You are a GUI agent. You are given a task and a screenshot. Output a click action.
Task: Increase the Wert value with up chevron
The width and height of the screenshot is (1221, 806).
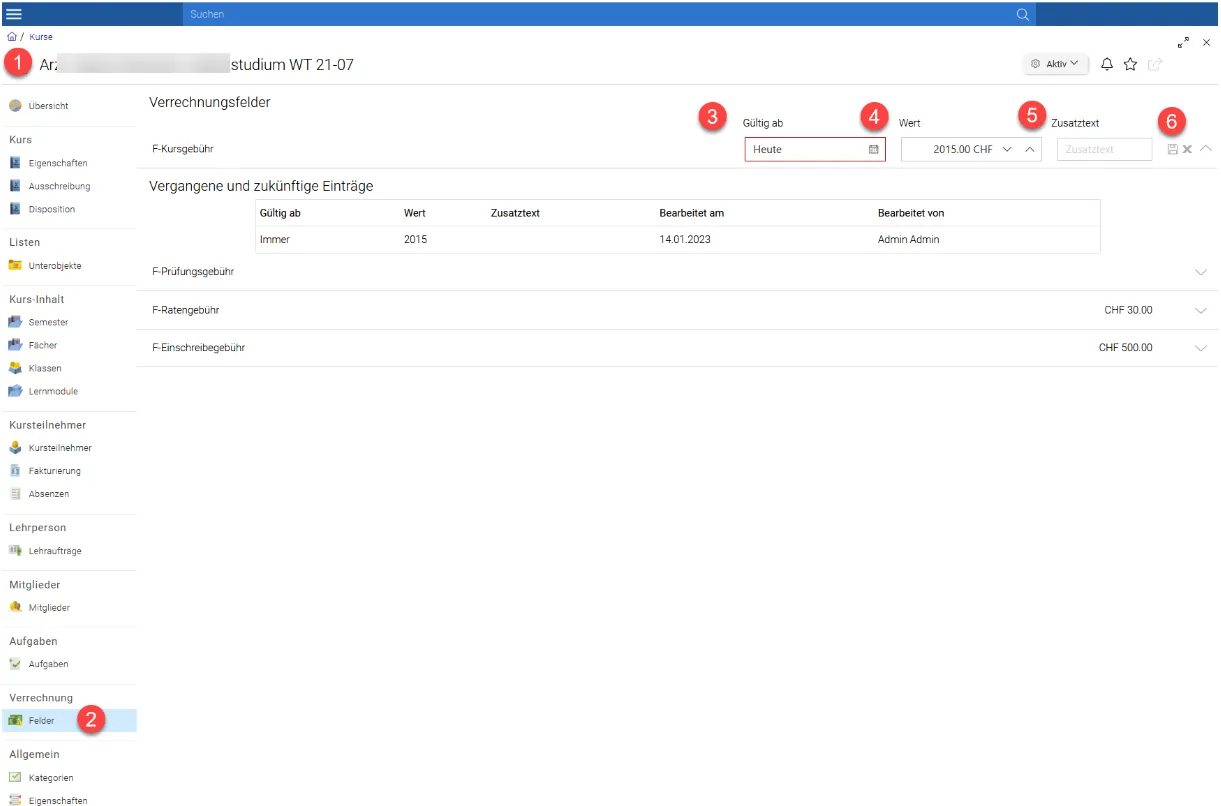pos(1029,149)
